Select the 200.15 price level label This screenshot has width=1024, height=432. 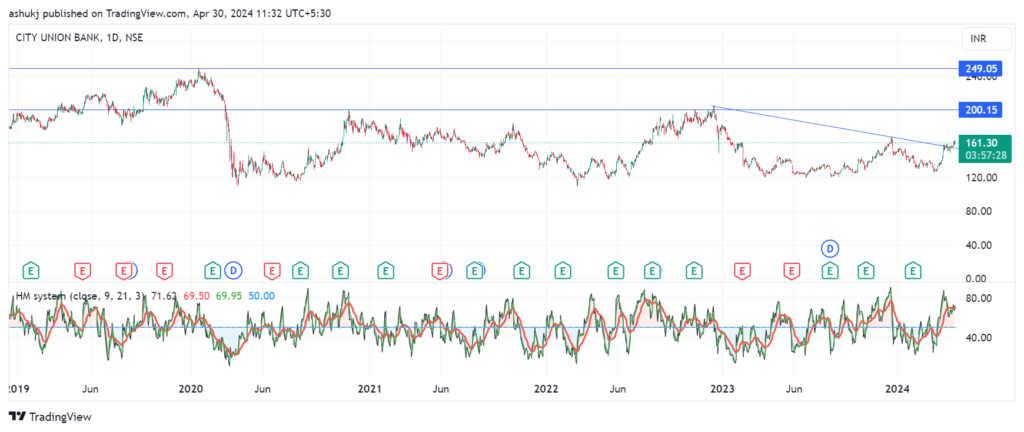[x=980, y=110]
